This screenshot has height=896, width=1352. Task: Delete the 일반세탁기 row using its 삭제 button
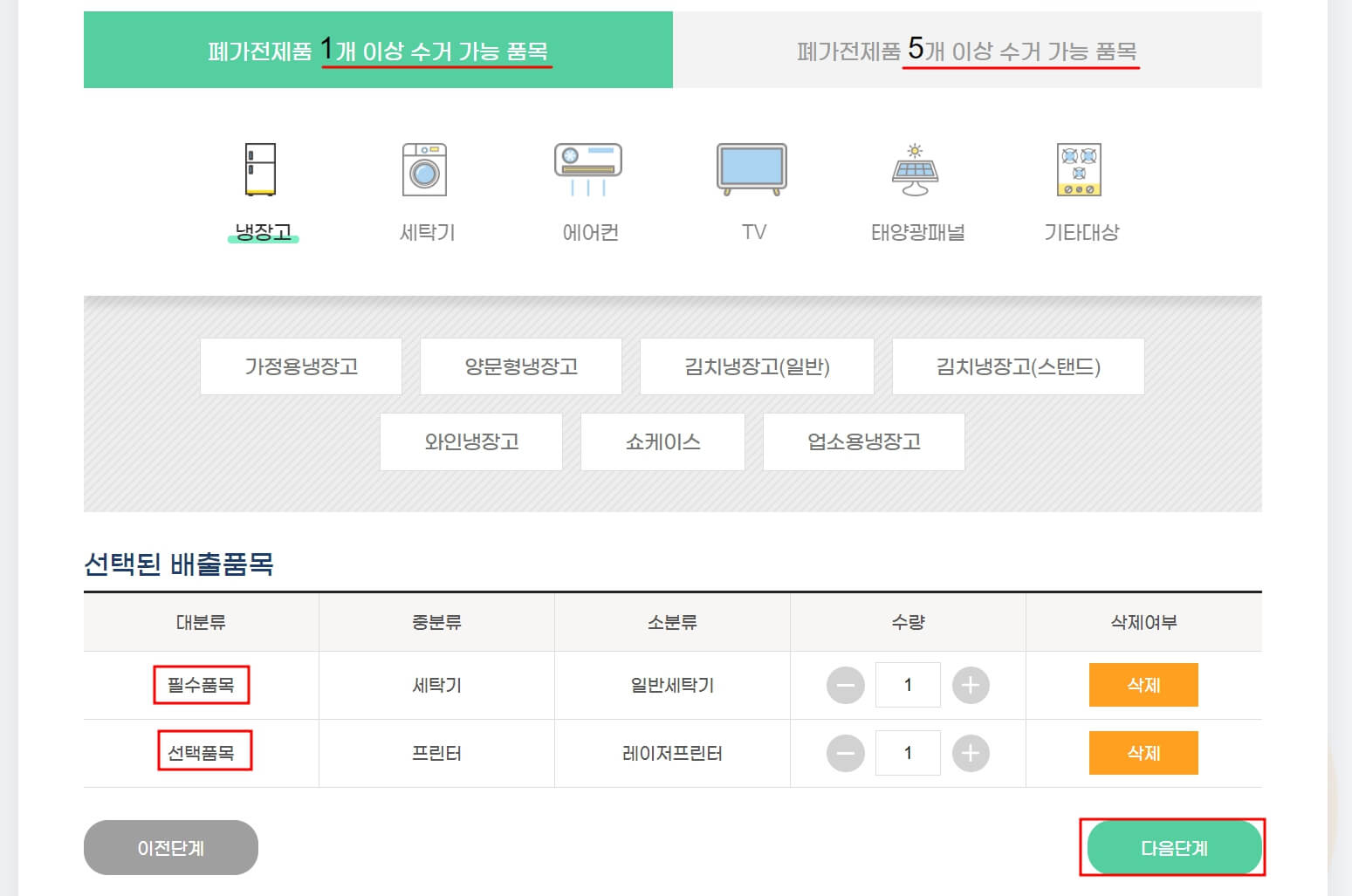click(x=1143, y=685)
